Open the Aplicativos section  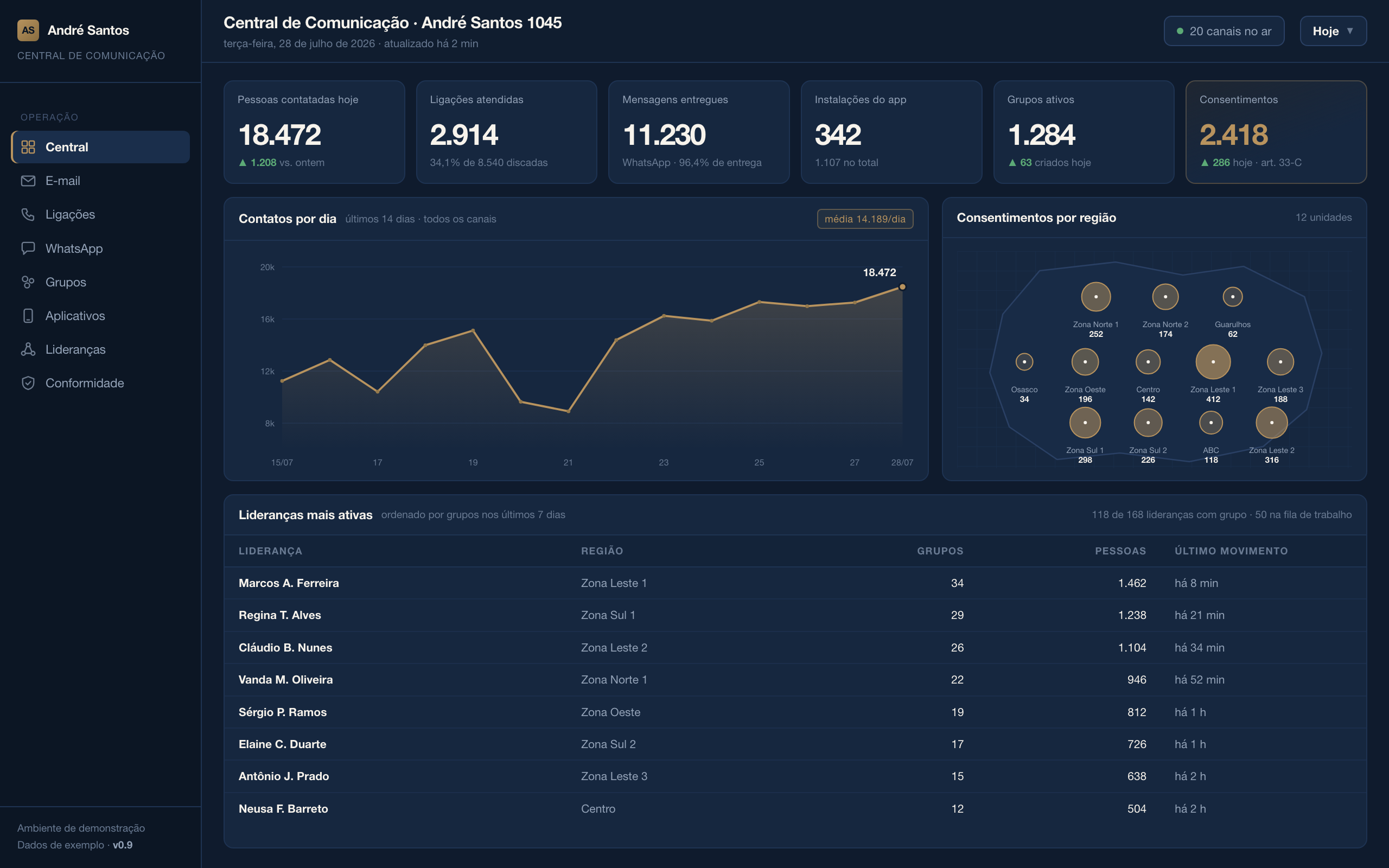tap(100, 316)
